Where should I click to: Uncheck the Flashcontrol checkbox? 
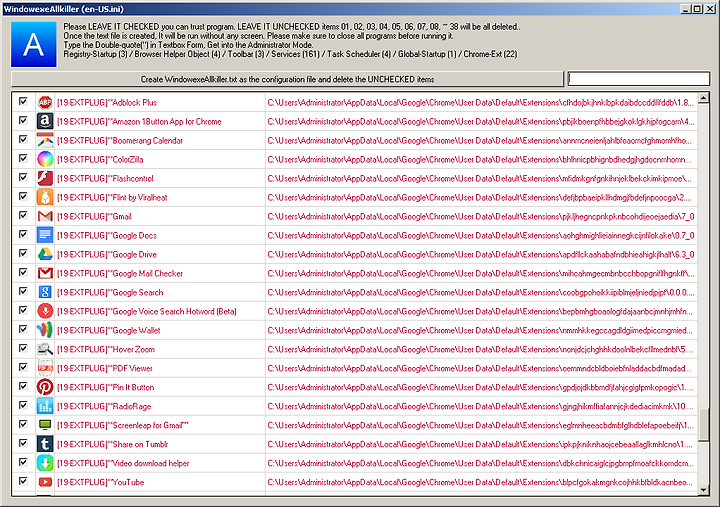(x=23, y=177)
